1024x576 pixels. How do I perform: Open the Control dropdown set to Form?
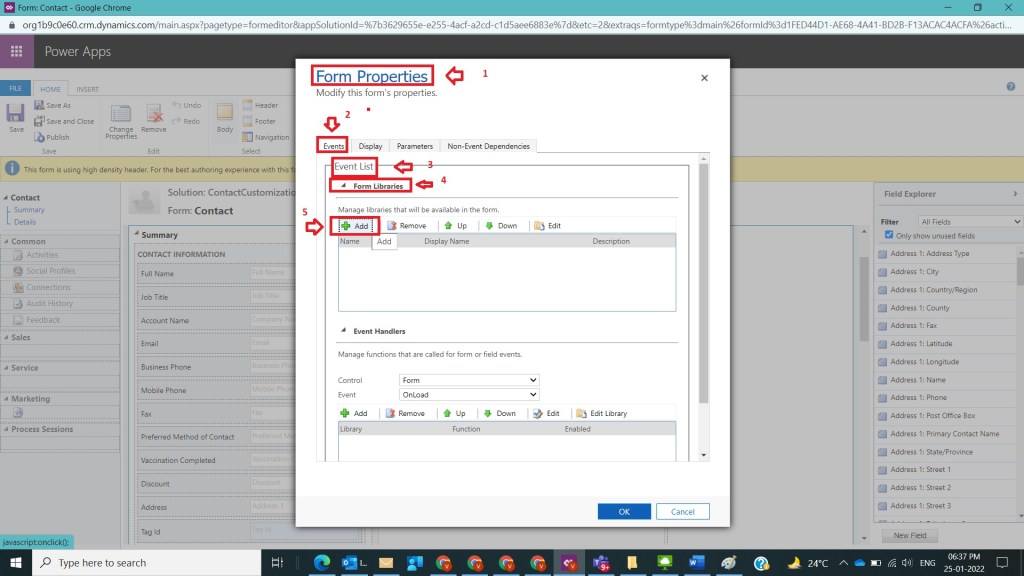point(469,380)
